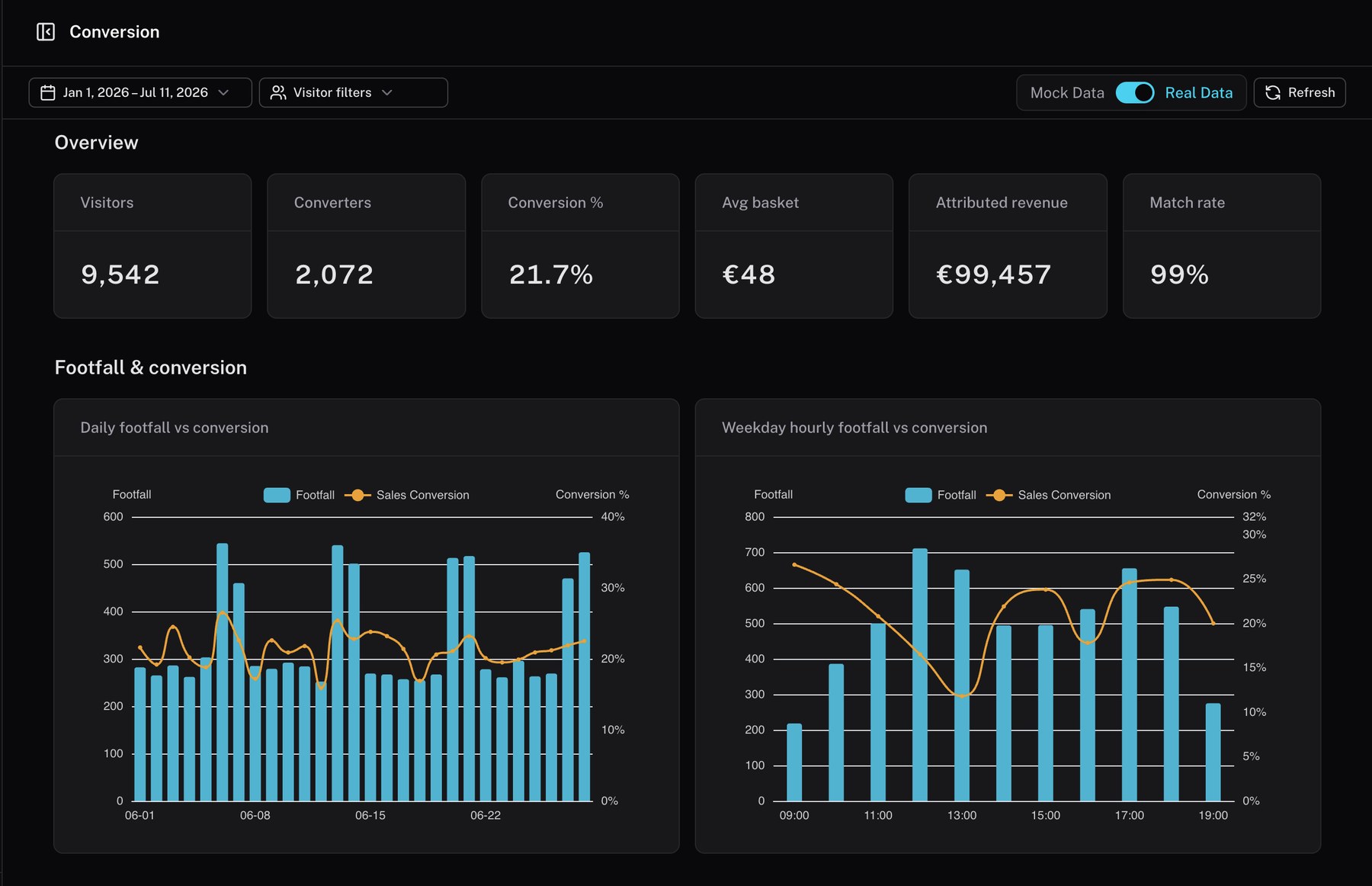Toggle Footfall legend swatch in hourly chart
1372x886 pixels.
[x=918, y=495]
